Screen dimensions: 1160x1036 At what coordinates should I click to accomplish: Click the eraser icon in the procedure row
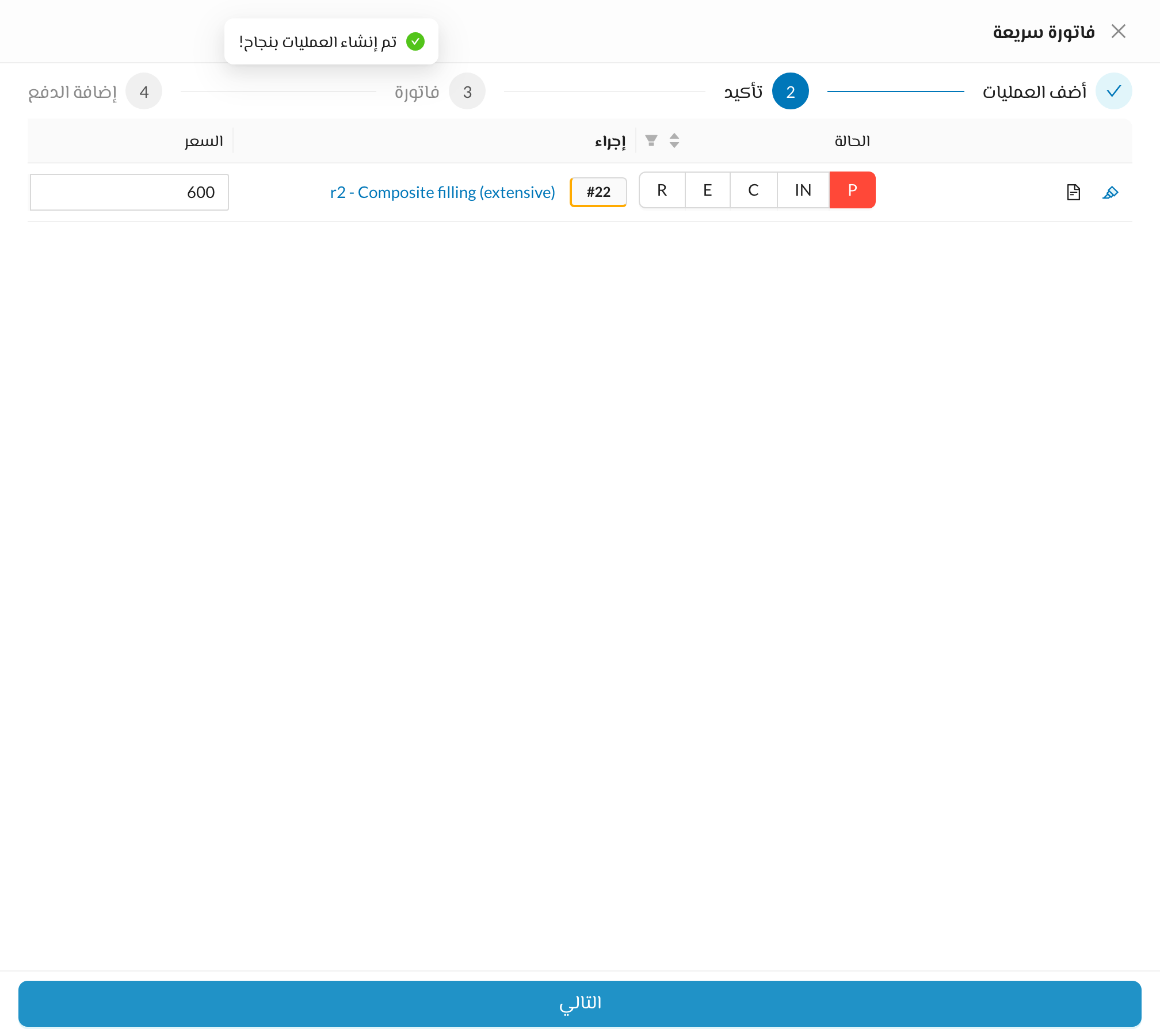pyautogui.click(x=1111, y=192)
